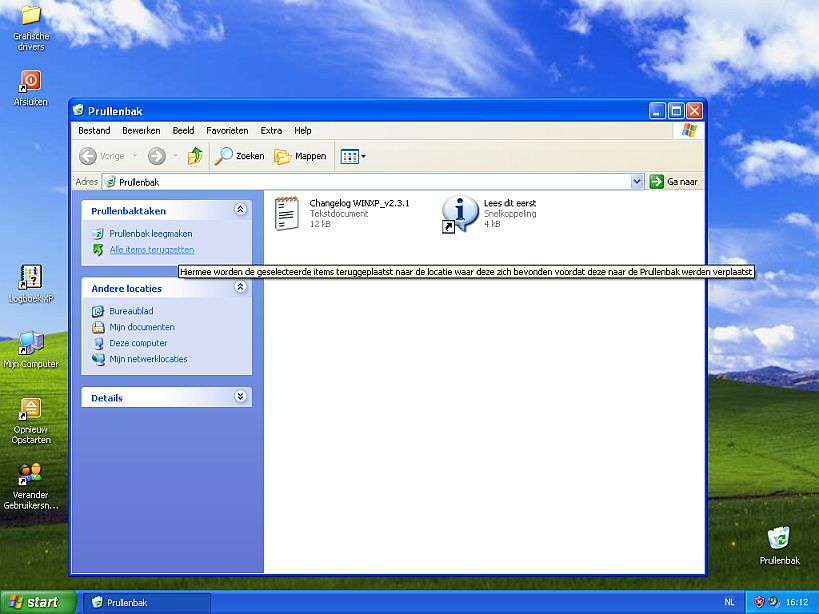Image resolution: width=819 pixels, height=614 pixels.
Task: Open the address bar dropdown
Action: click(637, 181)
